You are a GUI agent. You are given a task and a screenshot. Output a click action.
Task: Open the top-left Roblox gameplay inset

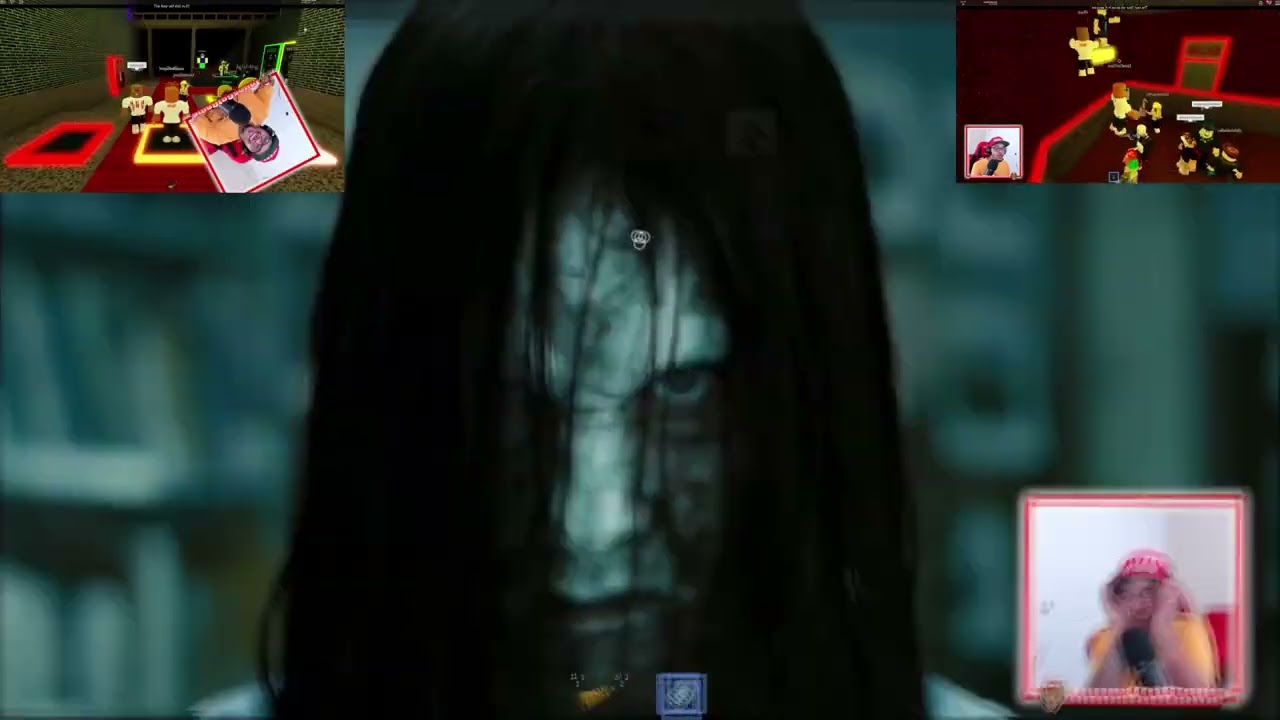click(x=172, y=98)
